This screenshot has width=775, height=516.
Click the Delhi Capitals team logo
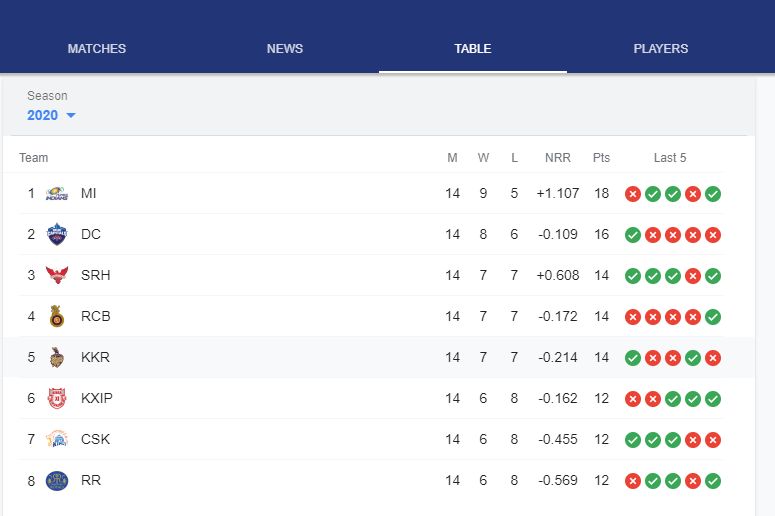pyautogui.click(x=57, y=234)
